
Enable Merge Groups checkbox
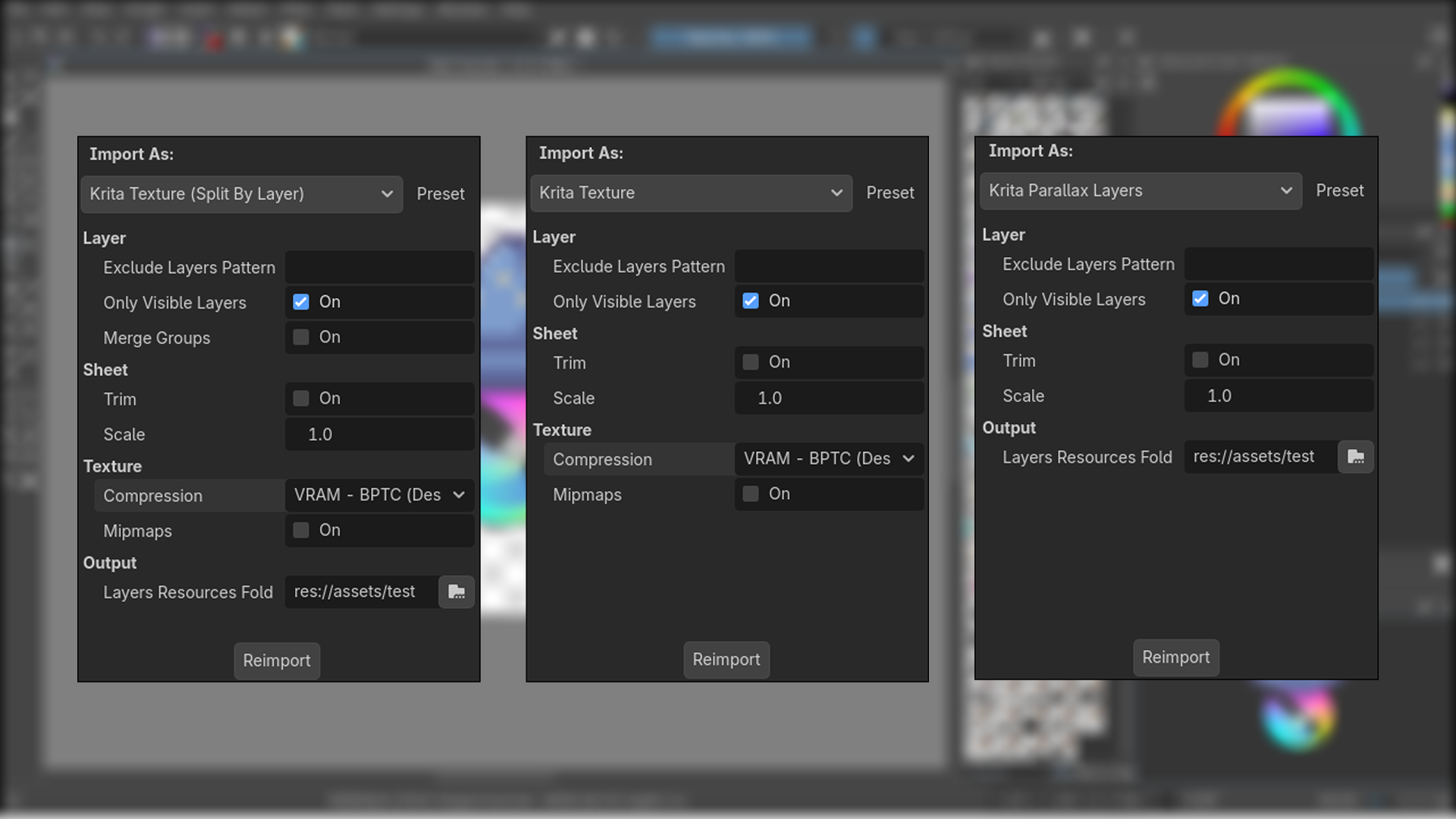[301, 337]
